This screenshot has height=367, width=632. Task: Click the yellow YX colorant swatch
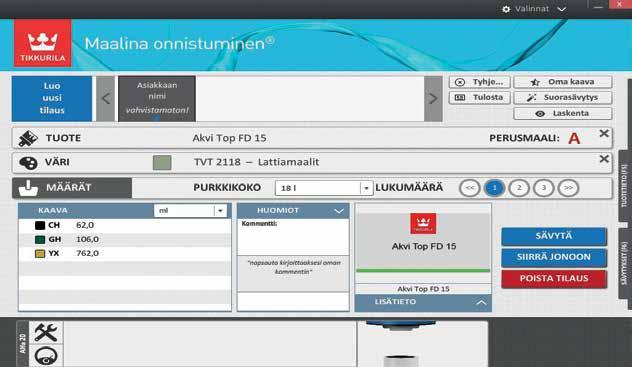pos(40,253)
